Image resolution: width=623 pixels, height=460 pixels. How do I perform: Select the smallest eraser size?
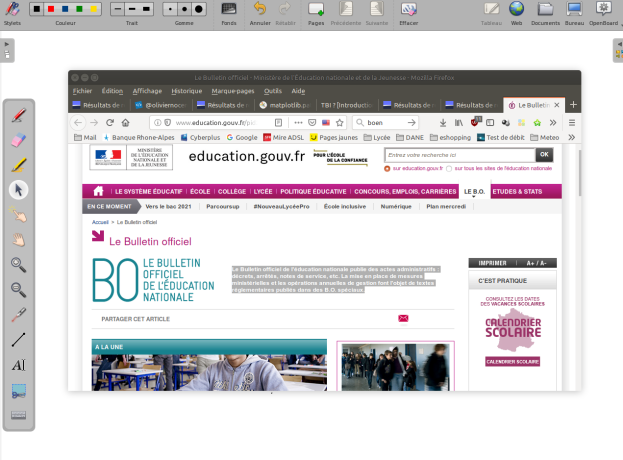click(169, 9)
